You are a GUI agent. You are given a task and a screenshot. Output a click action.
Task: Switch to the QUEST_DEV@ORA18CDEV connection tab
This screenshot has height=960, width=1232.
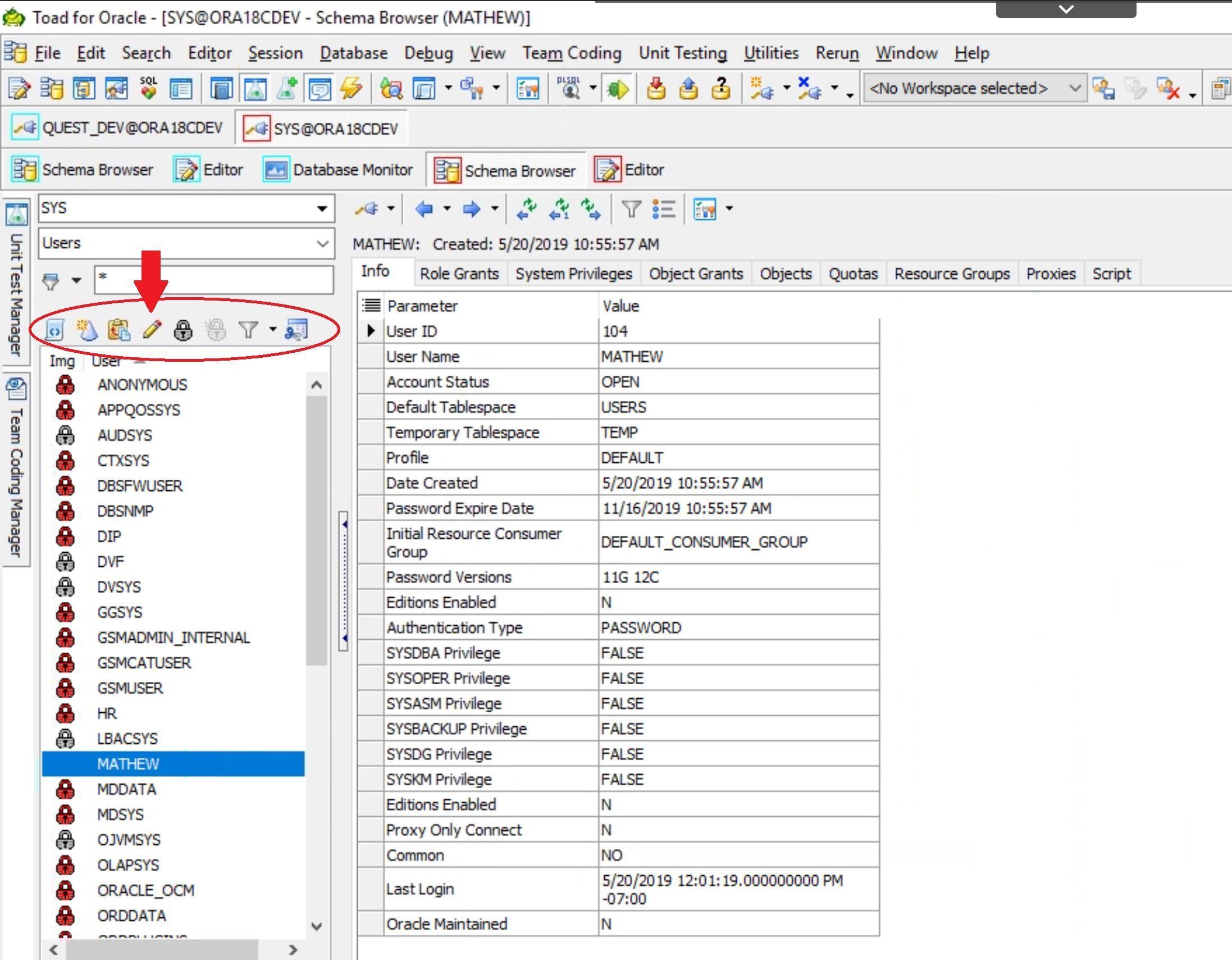(118, 128)
